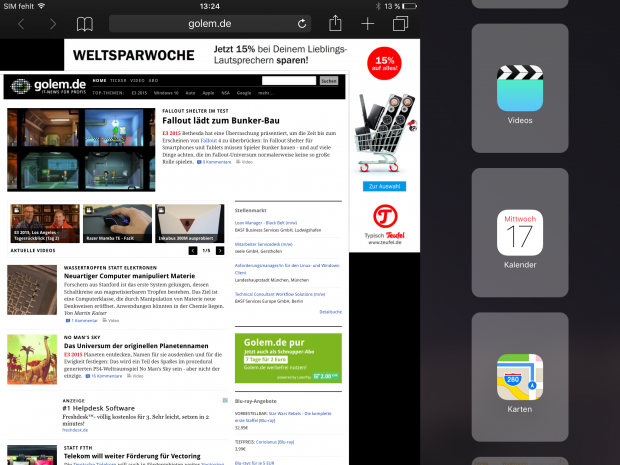This screenshot has width=620, height=465.
Task: Expand the 'mehr...' top themes menu
Action: point(265,93)
